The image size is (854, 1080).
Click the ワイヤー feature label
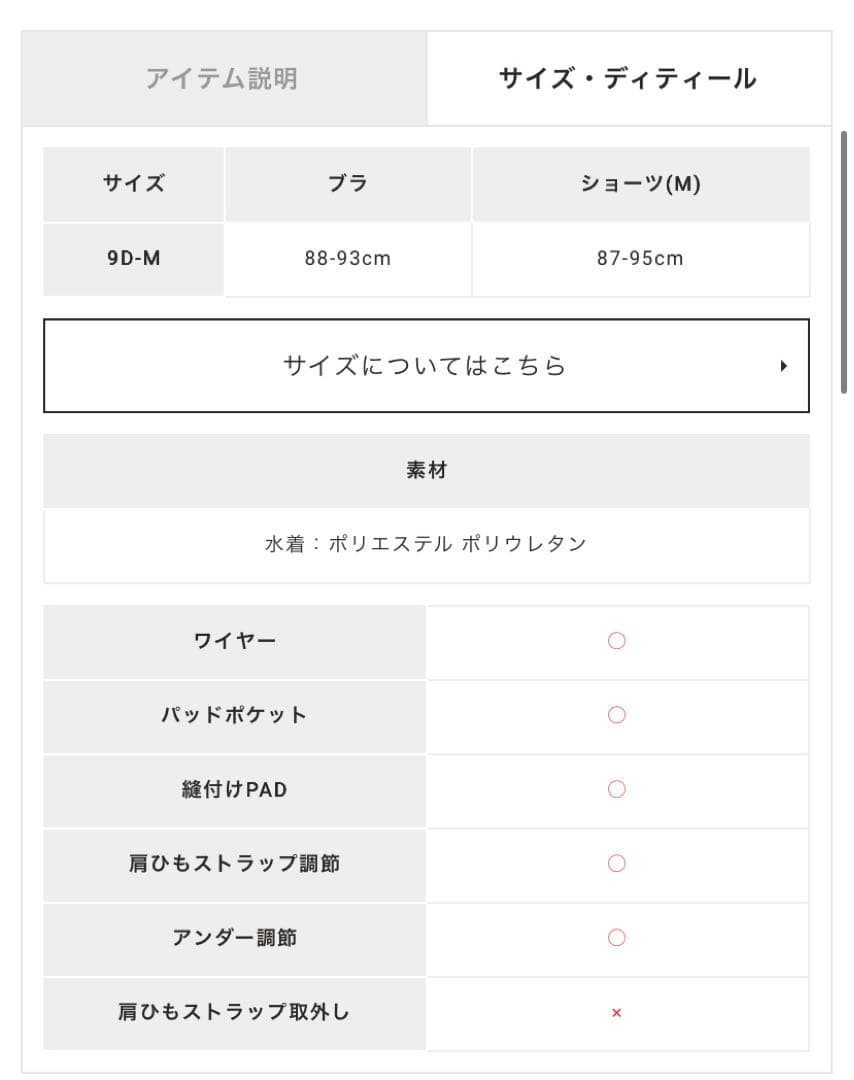(x=235, y=641)
